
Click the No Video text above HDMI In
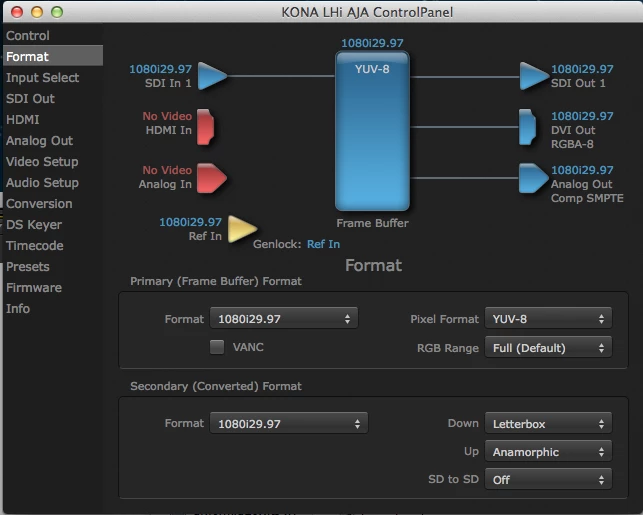point(167,116)
